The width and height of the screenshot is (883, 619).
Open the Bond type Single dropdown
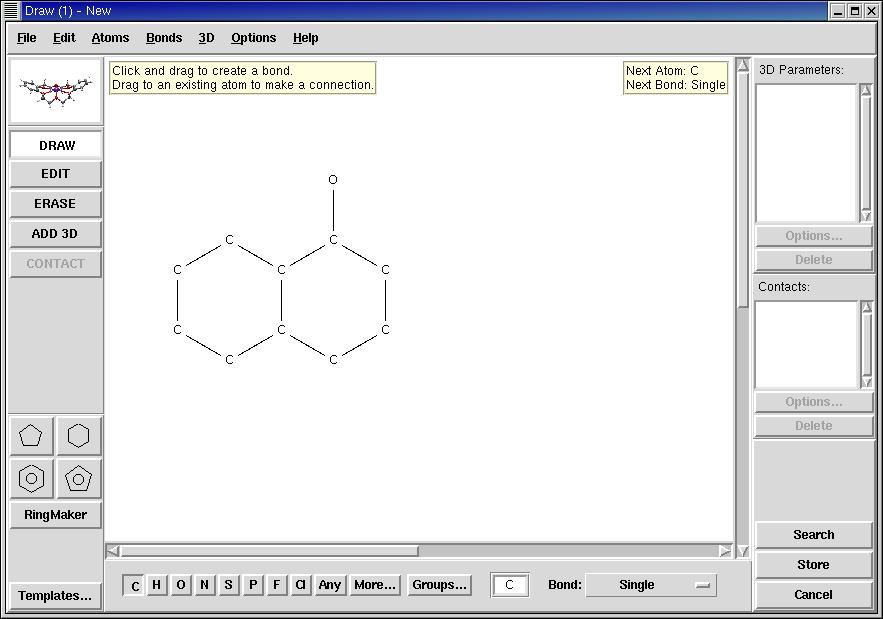click(650, 585)
